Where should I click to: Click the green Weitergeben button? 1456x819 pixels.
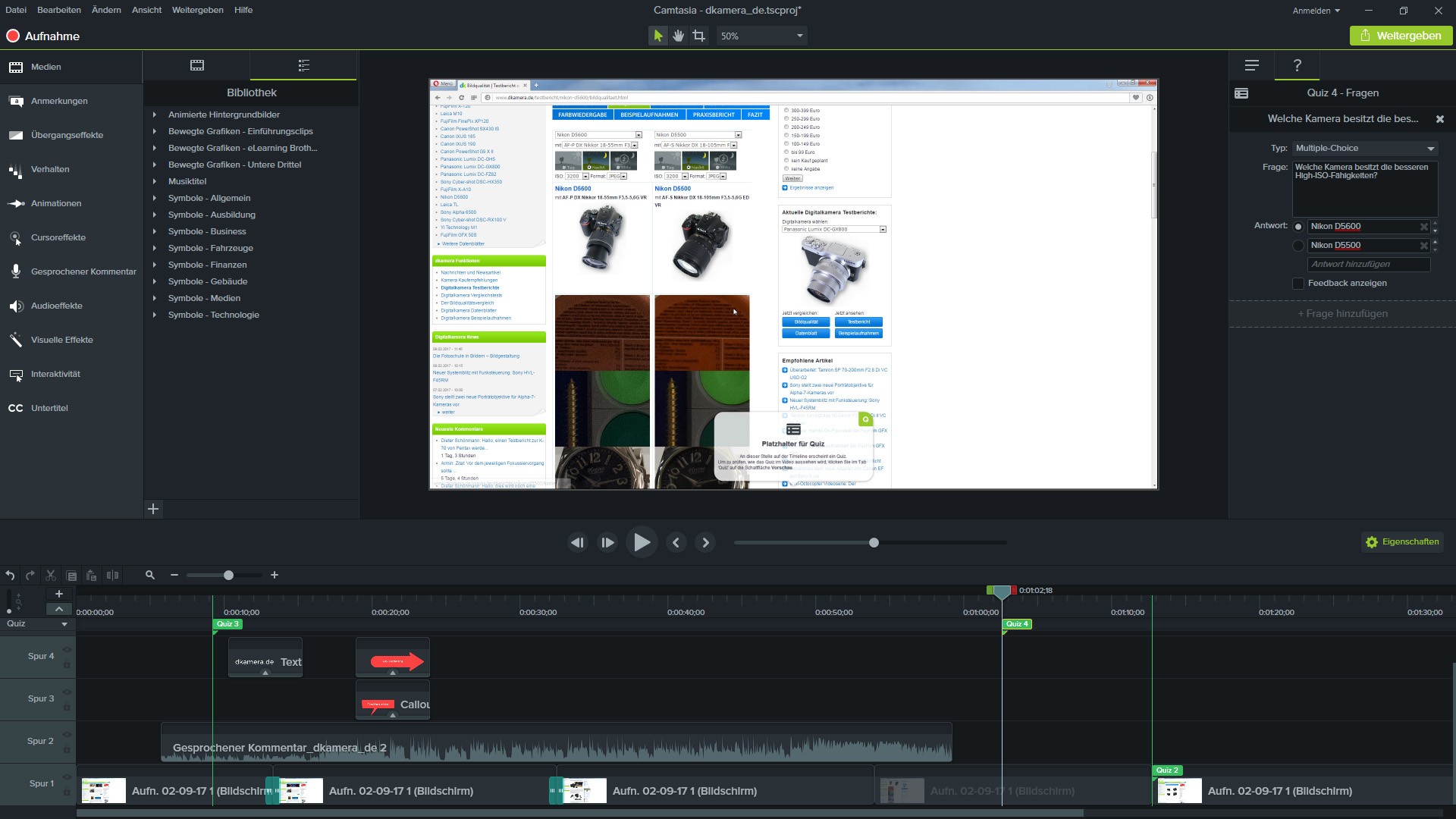coord(1401,36)
